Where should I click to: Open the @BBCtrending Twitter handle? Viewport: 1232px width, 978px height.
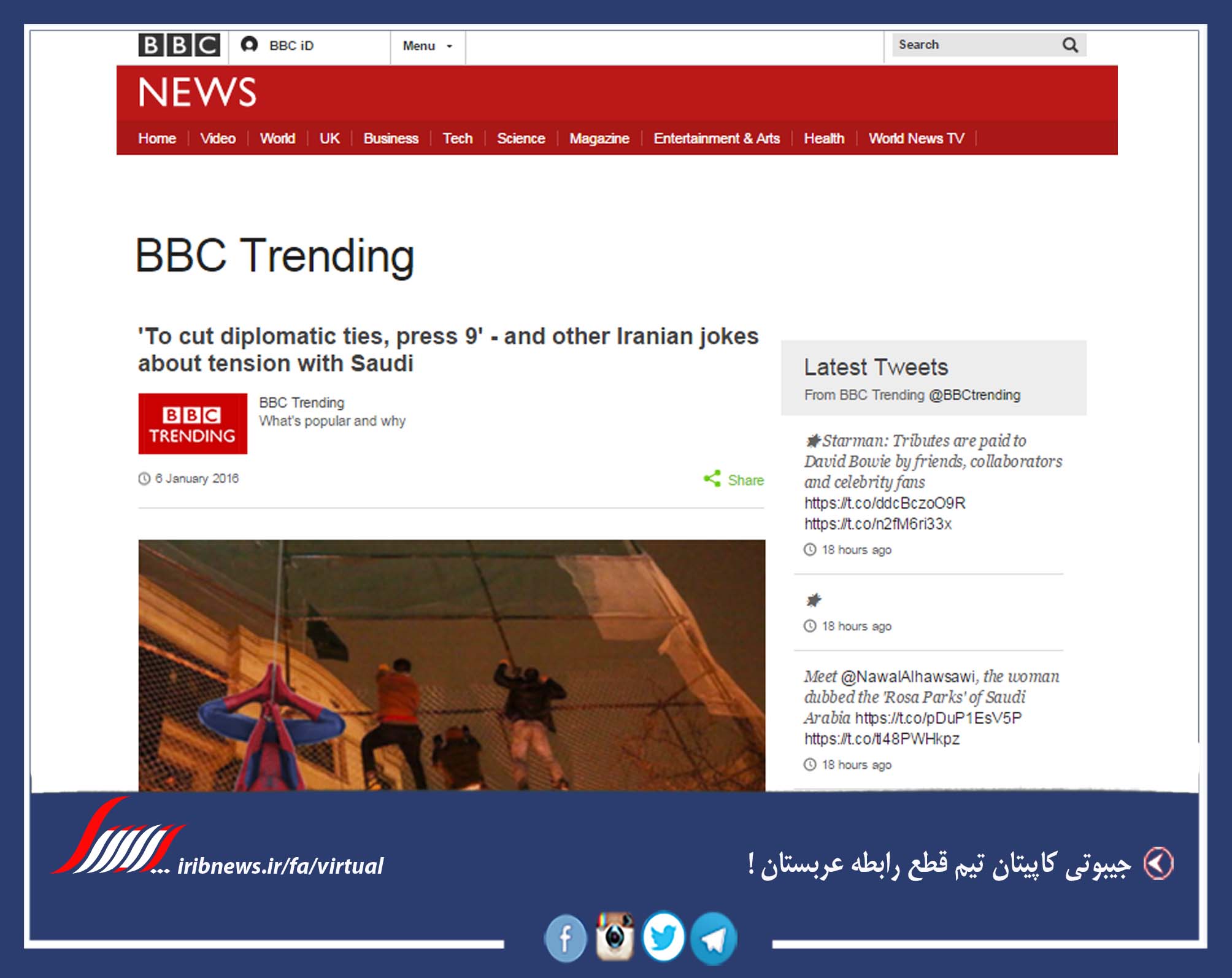(974, 395)
